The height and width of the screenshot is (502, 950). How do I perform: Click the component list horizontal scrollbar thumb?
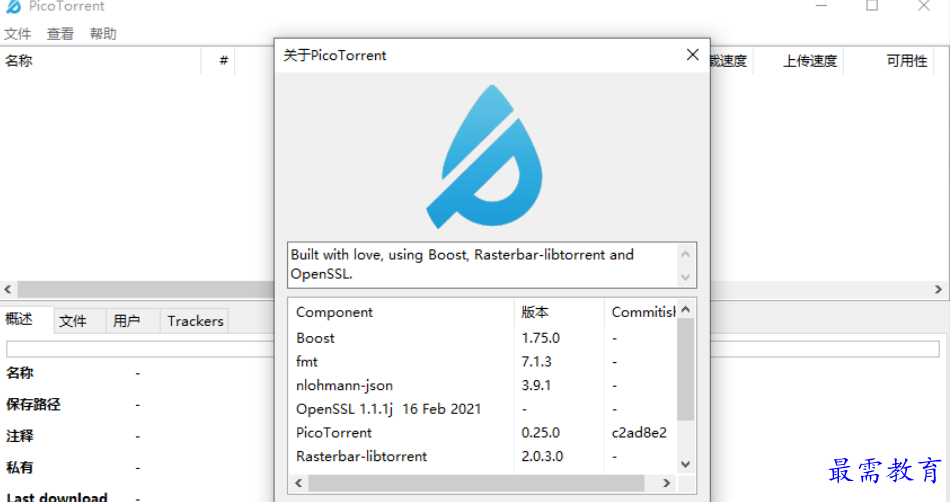476,483
